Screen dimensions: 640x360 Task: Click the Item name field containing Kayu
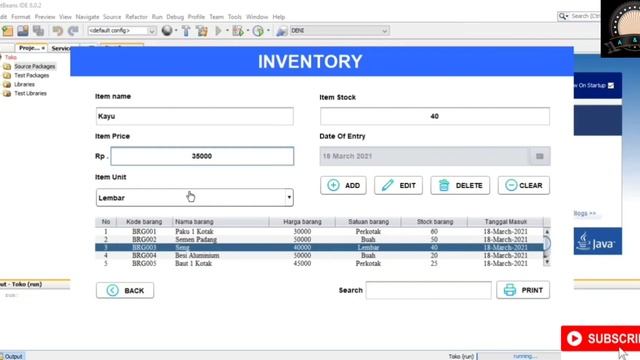pyautogui.click(x=195, y=116)
